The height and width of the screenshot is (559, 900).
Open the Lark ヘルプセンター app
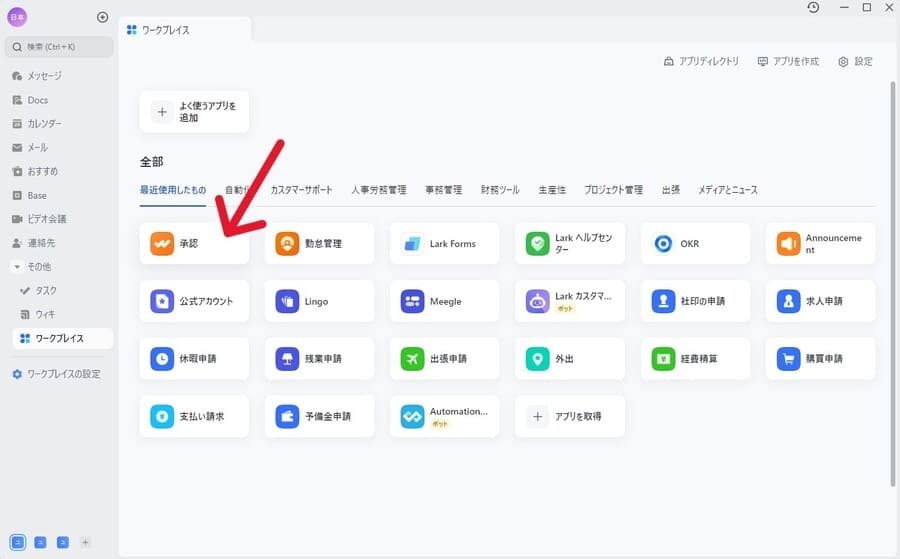tap(570, 243)
